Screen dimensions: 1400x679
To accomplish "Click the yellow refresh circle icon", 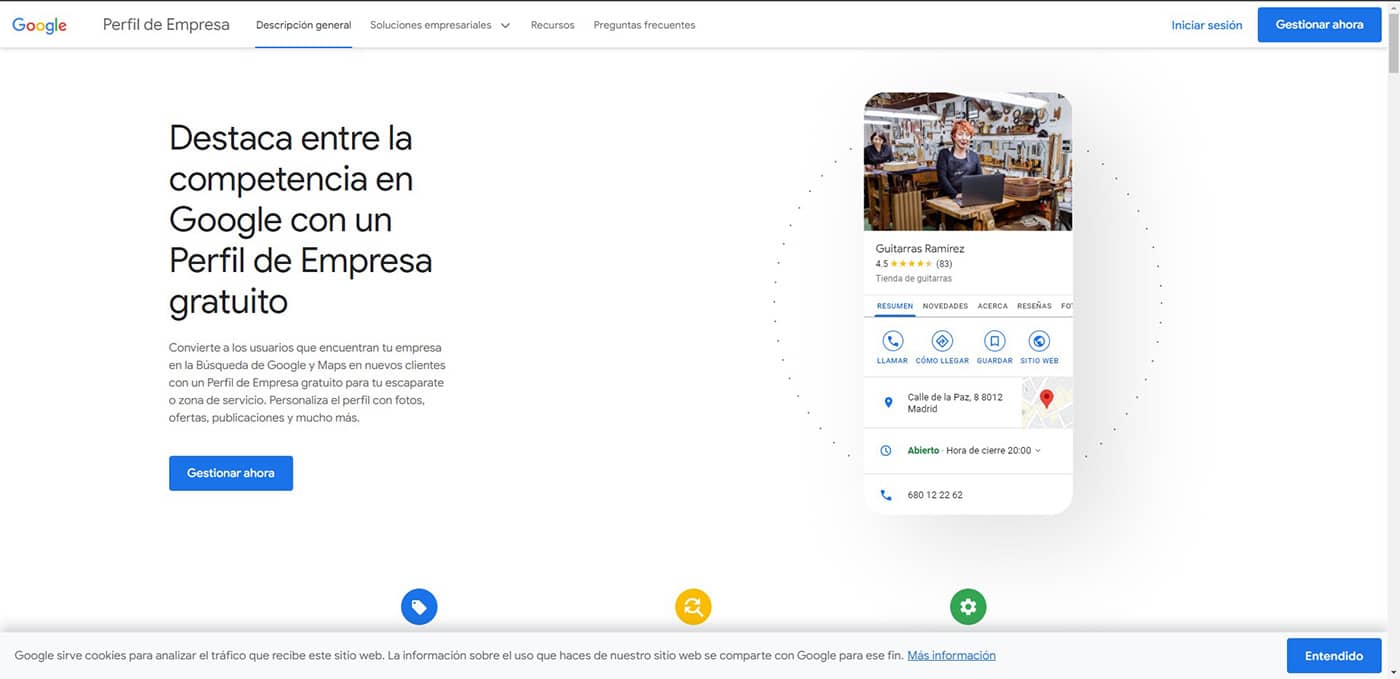I will pos(693,606).
